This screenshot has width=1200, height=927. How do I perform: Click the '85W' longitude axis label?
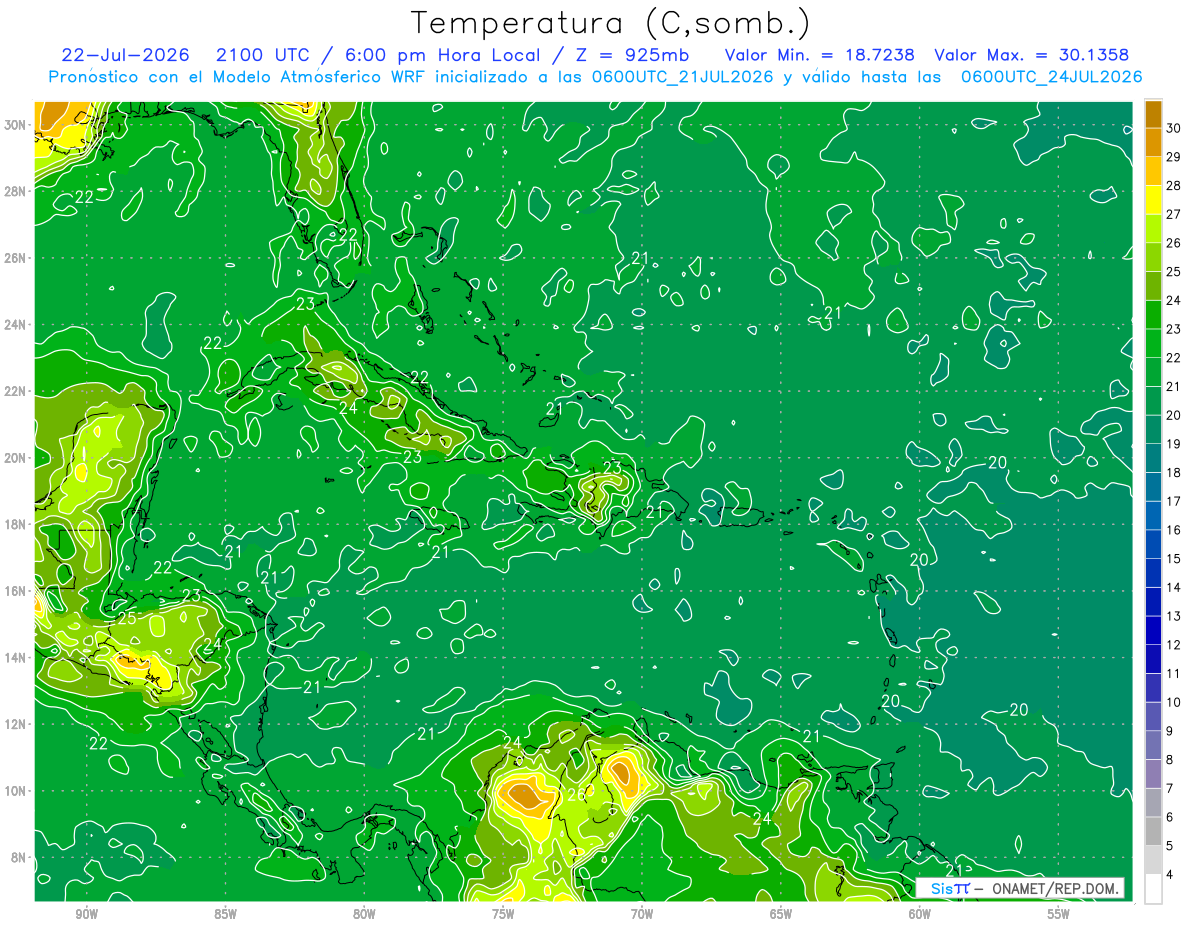point(225,914)
